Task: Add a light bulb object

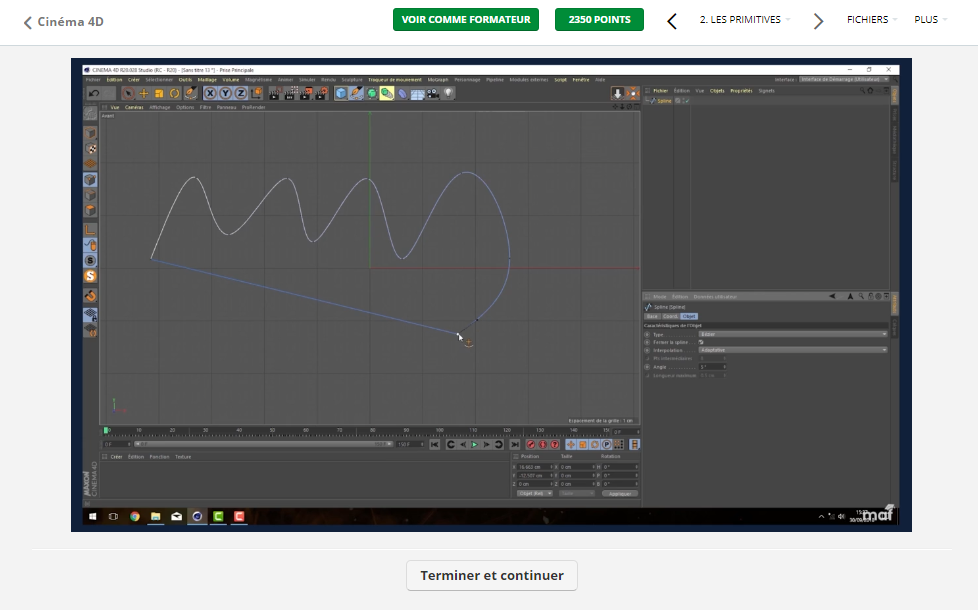Action: (x=448, y=94)
